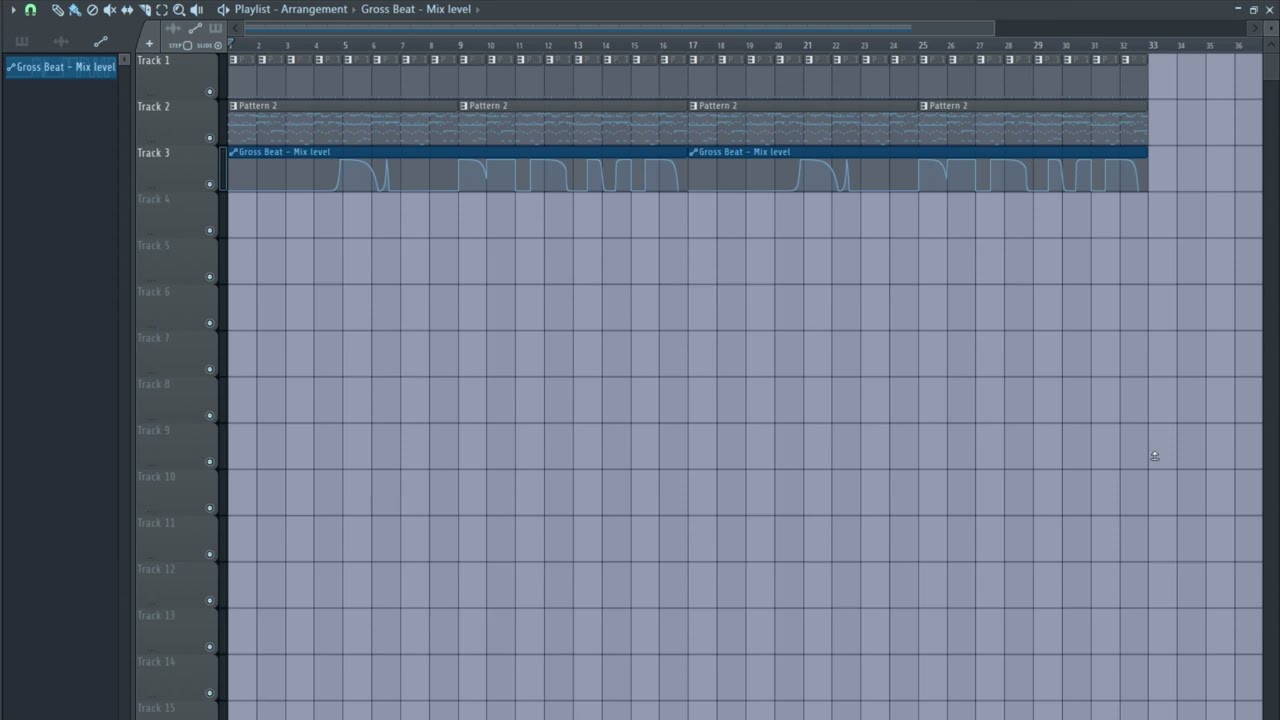Select the Select tool
The image size is (1280, 720).
(x=162, y=9)
